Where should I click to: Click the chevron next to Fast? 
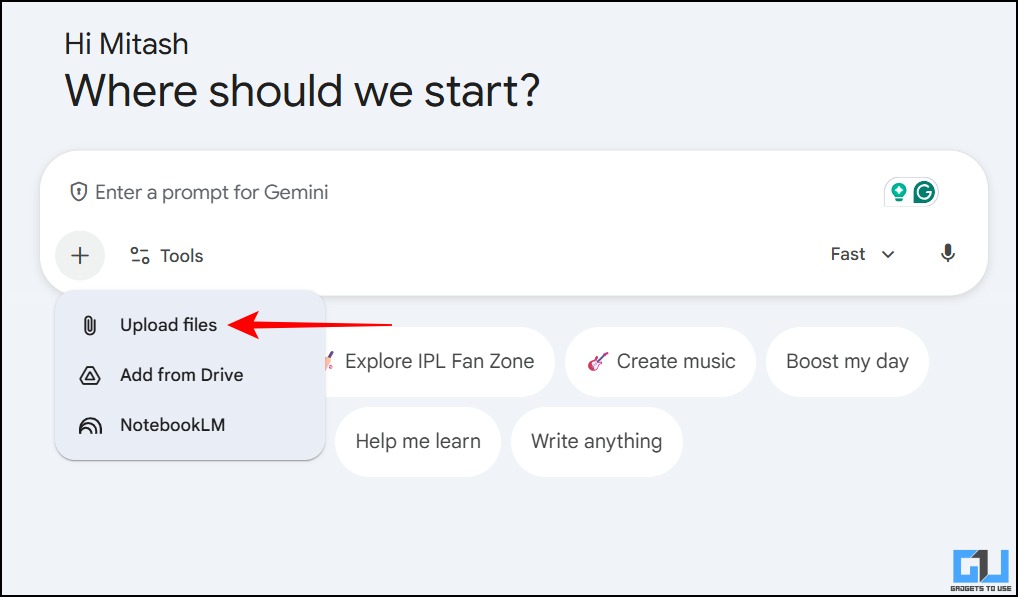click(x=888, y=255)
